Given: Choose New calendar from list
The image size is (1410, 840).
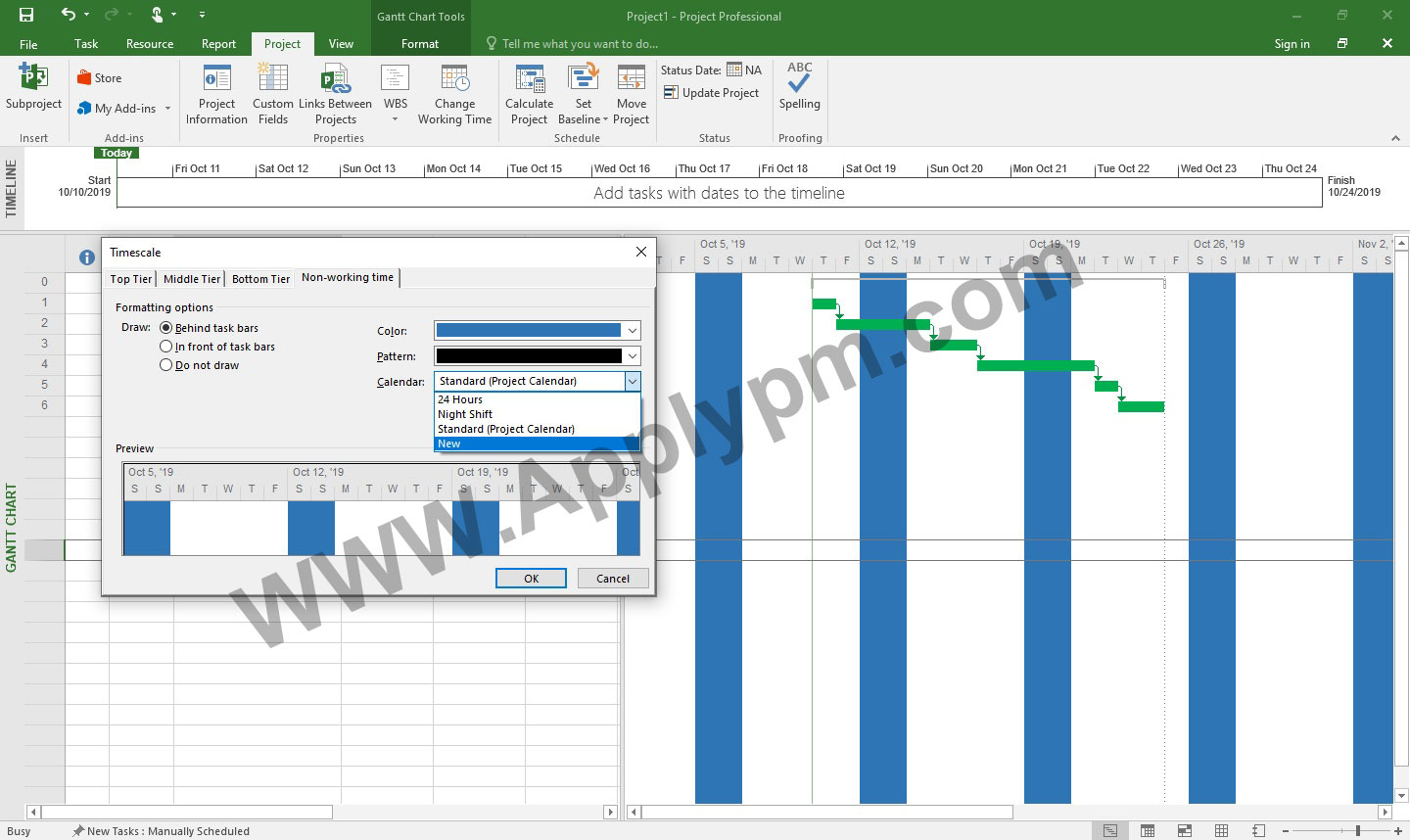Looking at the screenshot, I should pos(537,443).
